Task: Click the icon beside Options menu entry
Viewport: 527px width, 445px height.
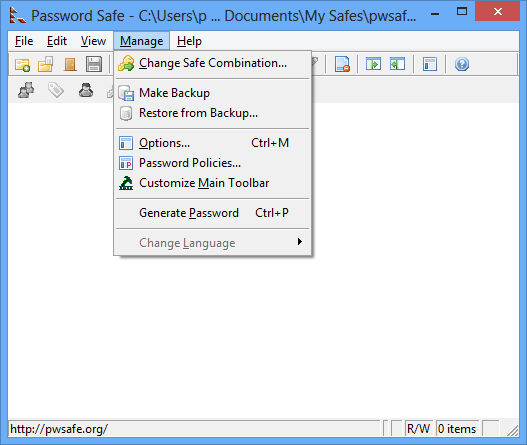Action: coord(126,143)
